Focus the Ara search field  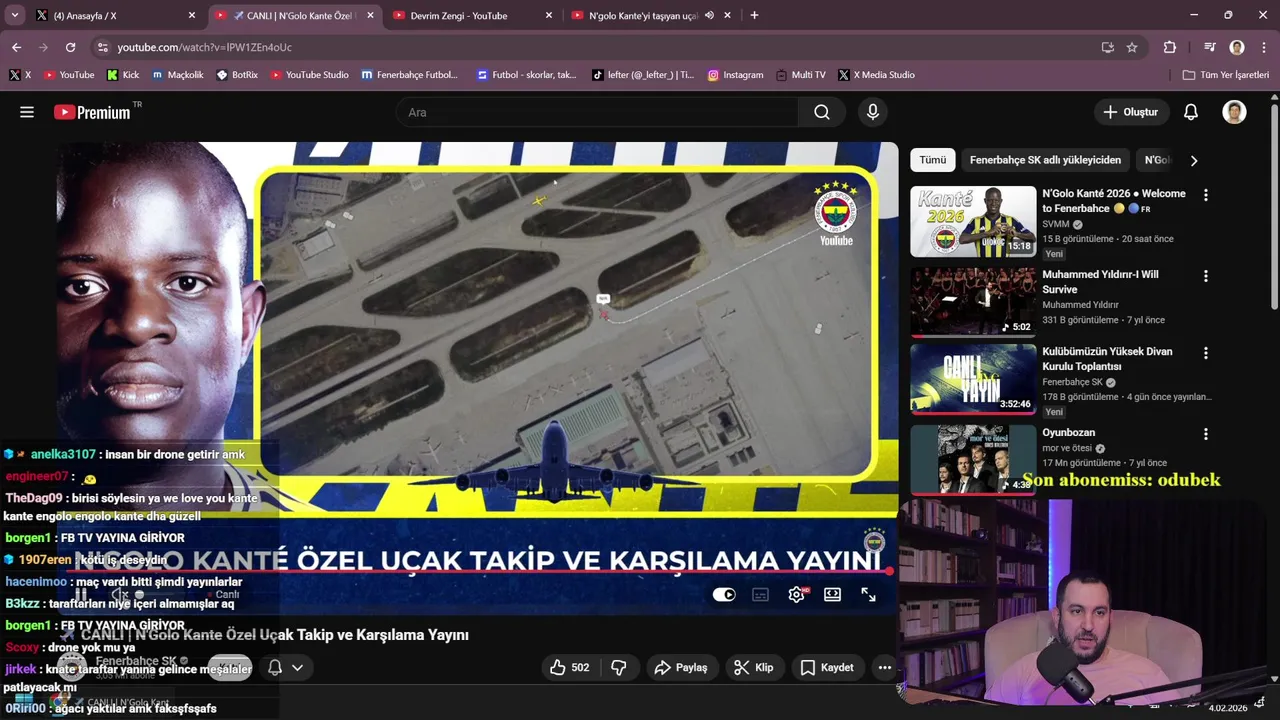(x=597, y=112)
